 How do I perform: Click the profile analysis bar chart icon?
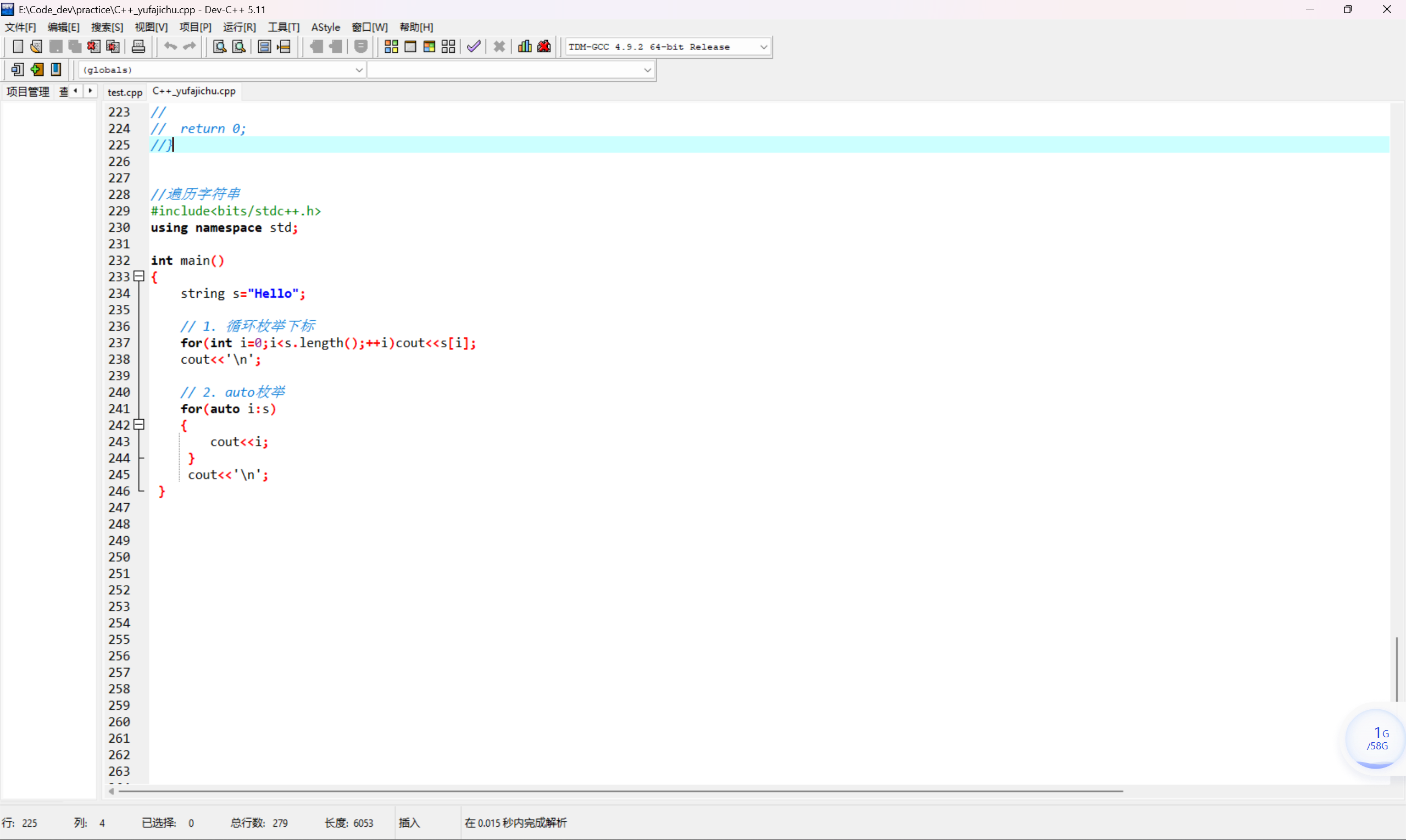point(525,46)
